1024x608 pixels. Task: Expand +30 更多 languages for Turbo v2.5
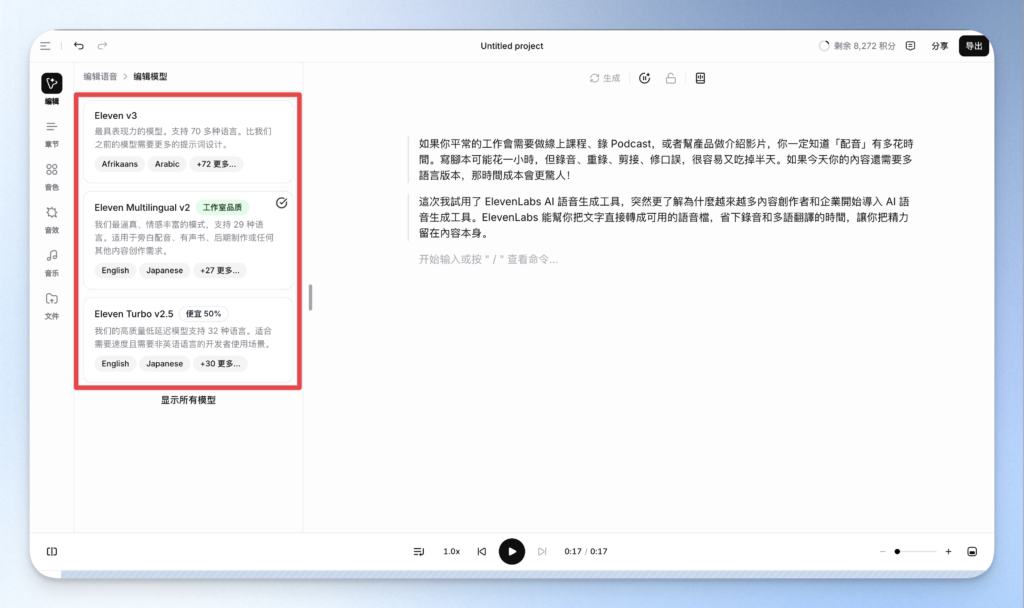(x=220, y=364)
